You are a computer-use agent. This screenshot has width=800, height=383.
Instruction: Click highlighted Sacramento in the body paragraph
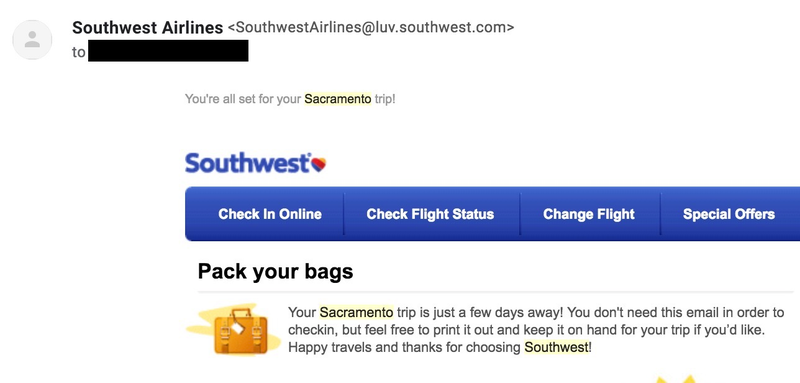[x=357, y=312]
